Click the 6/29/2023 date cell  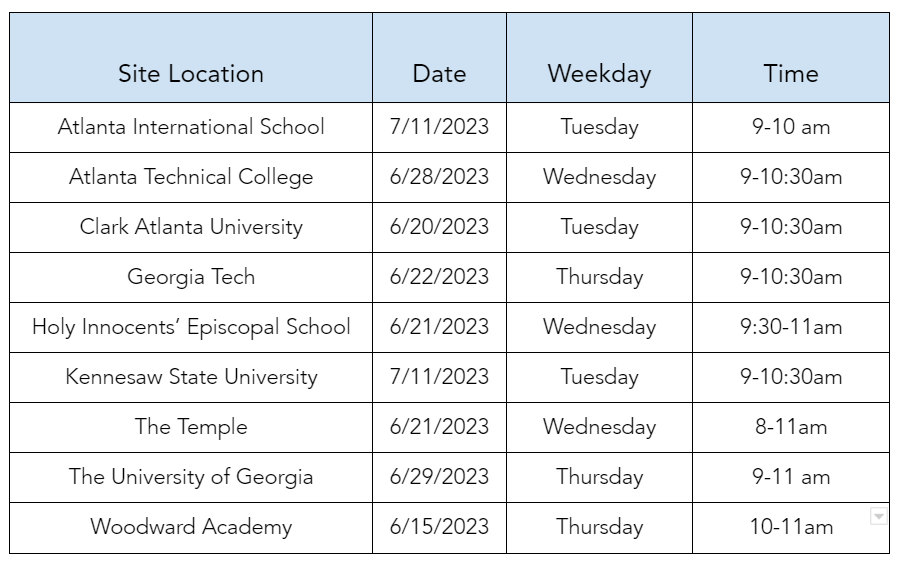(x=439, y=477)
